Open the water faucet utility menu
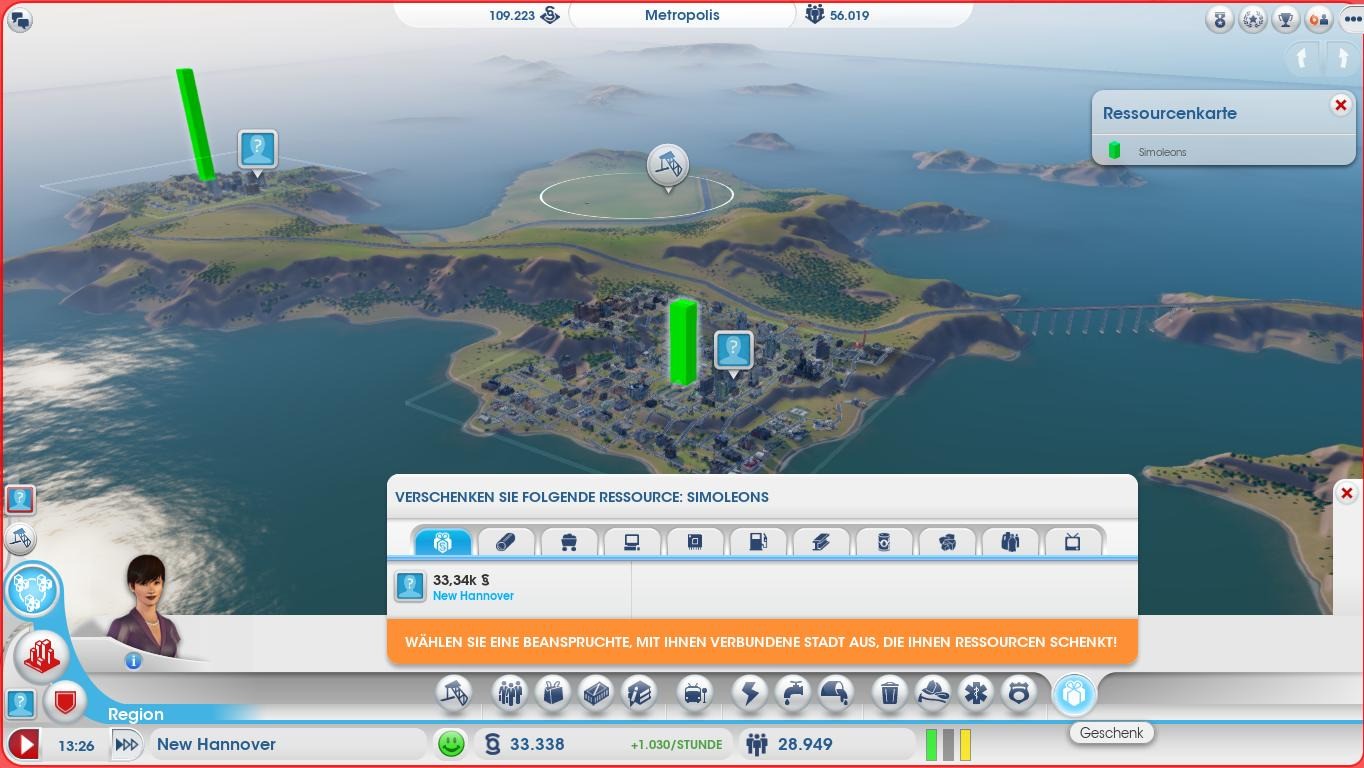The width and height of the screenshot is (1364, 768). coord(793,692)
